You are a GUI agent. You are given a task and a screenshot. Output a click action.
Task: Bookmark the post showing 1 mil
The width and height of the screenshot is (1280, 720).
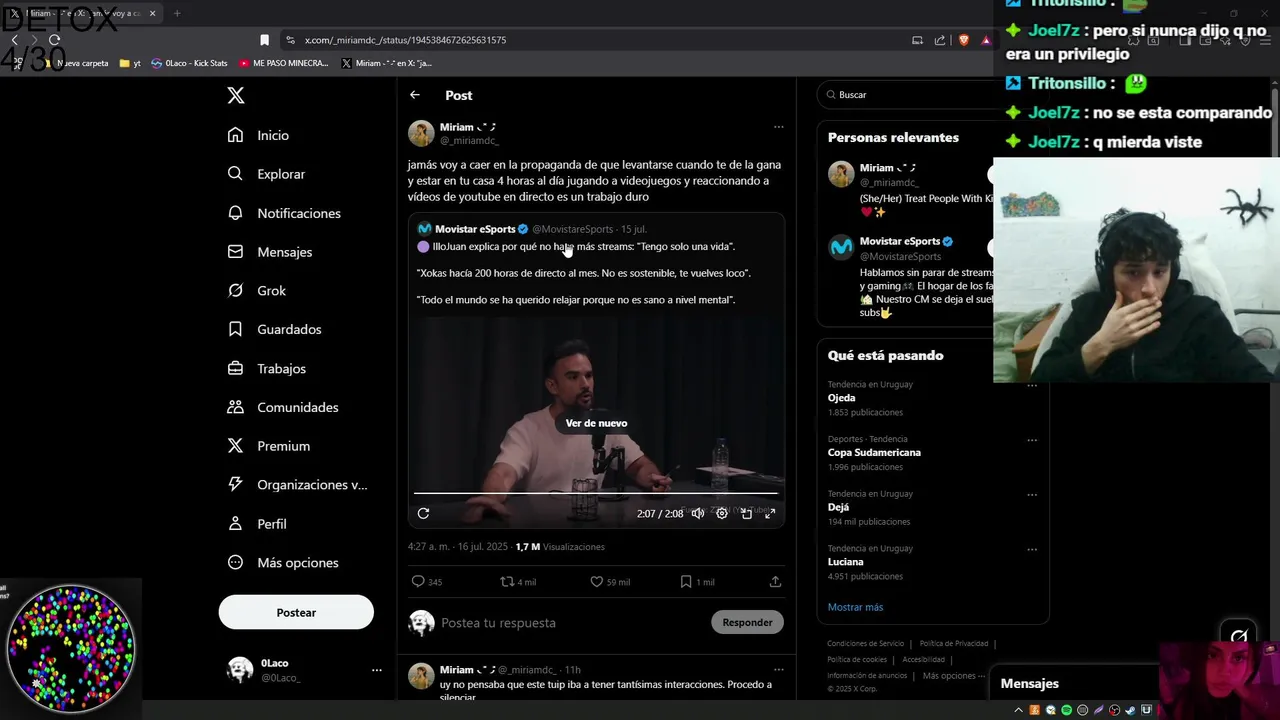point(685,581)
